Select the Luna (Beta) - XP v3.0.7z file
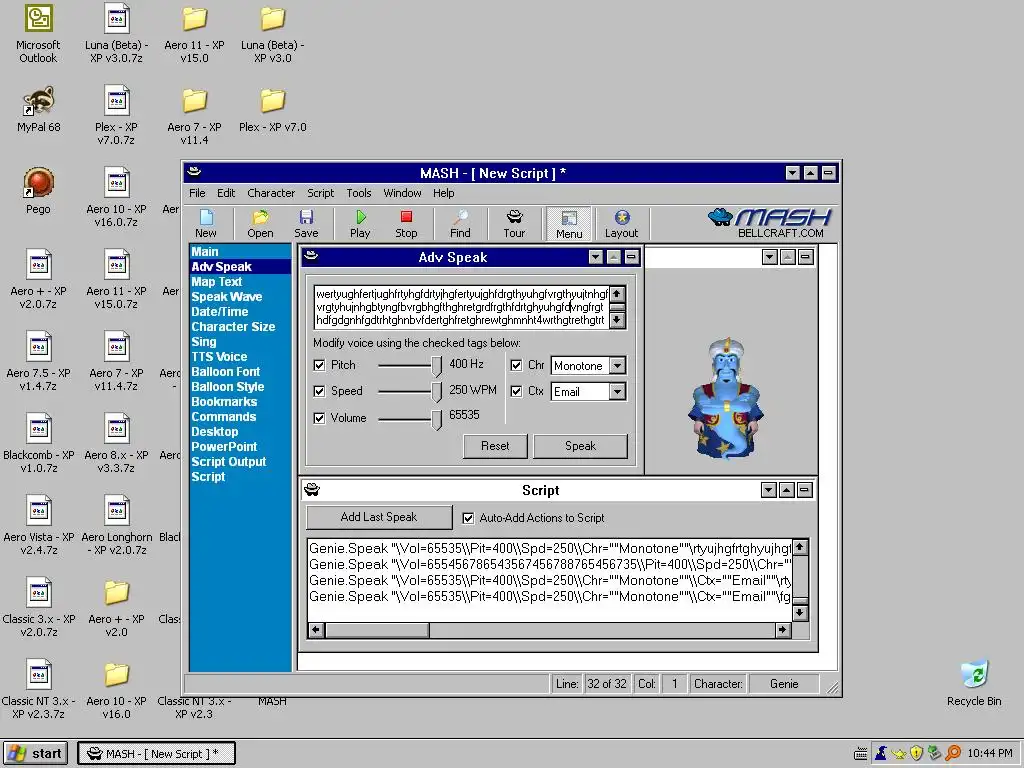The width and height of the screenshot is (1024, 768). tap(116, 33)
